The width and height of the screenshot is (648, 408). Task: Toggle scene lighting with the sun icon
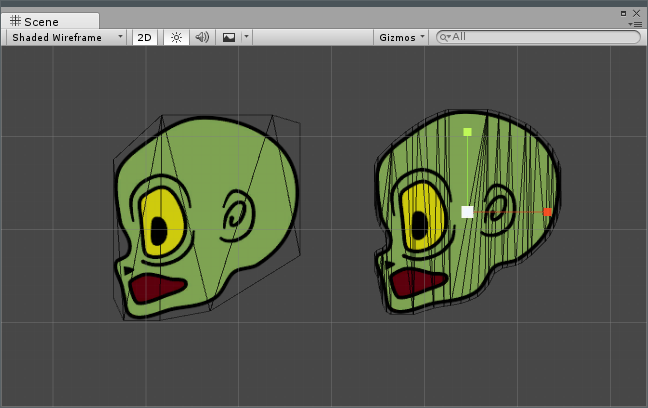click(176, 37)
